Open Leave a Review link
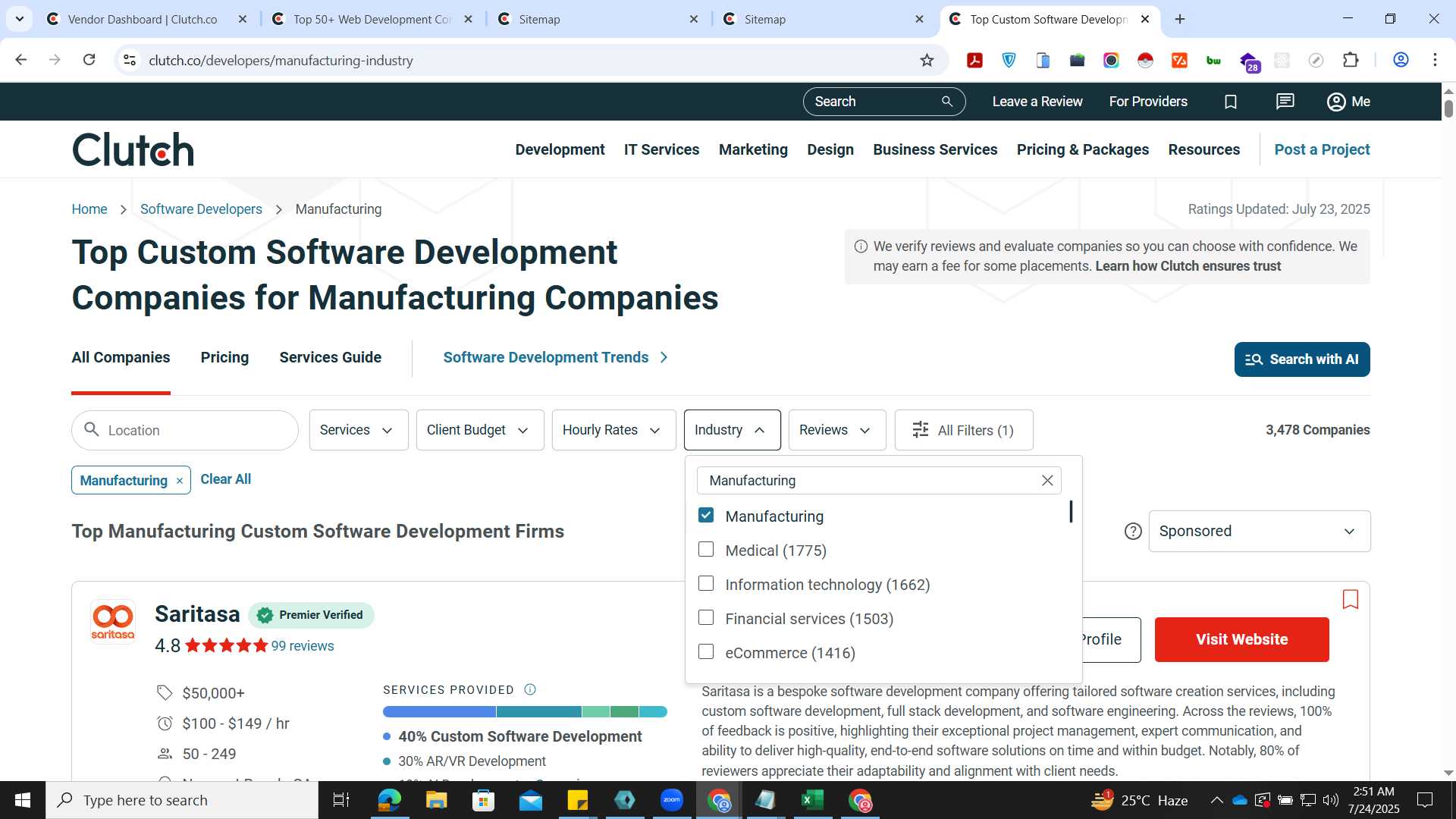 (1037, 102)
